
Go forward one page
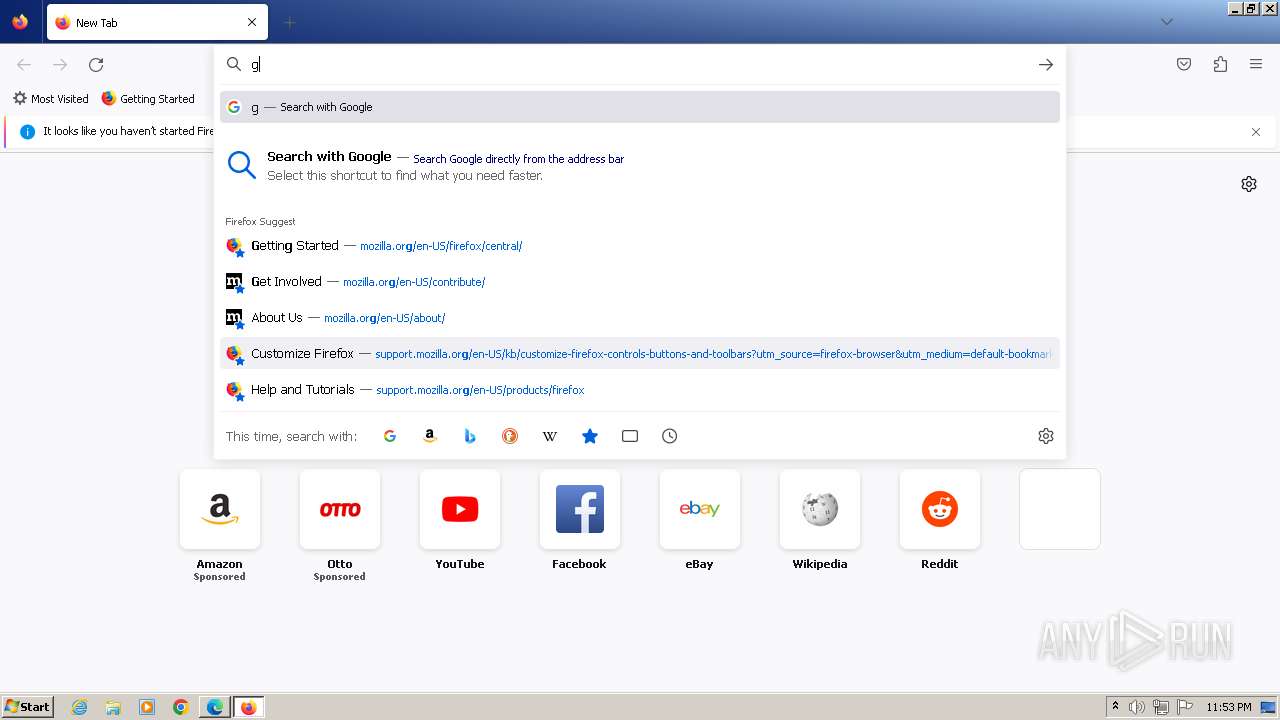coord(60,65)
